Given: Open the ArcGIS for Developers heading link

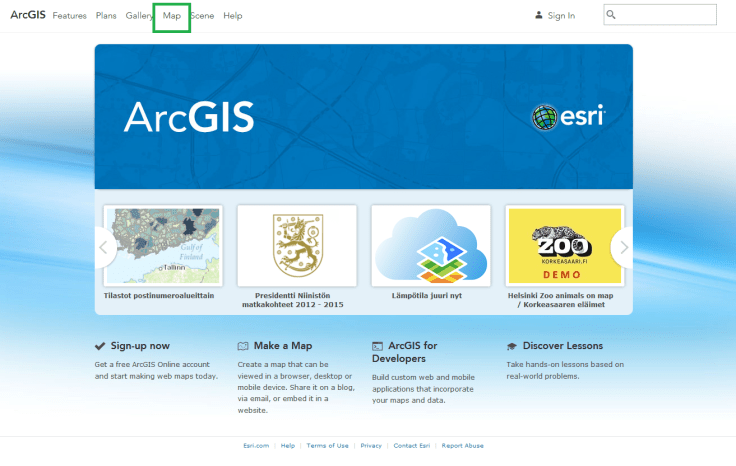Looking at the screenshot, I should 412,352.
